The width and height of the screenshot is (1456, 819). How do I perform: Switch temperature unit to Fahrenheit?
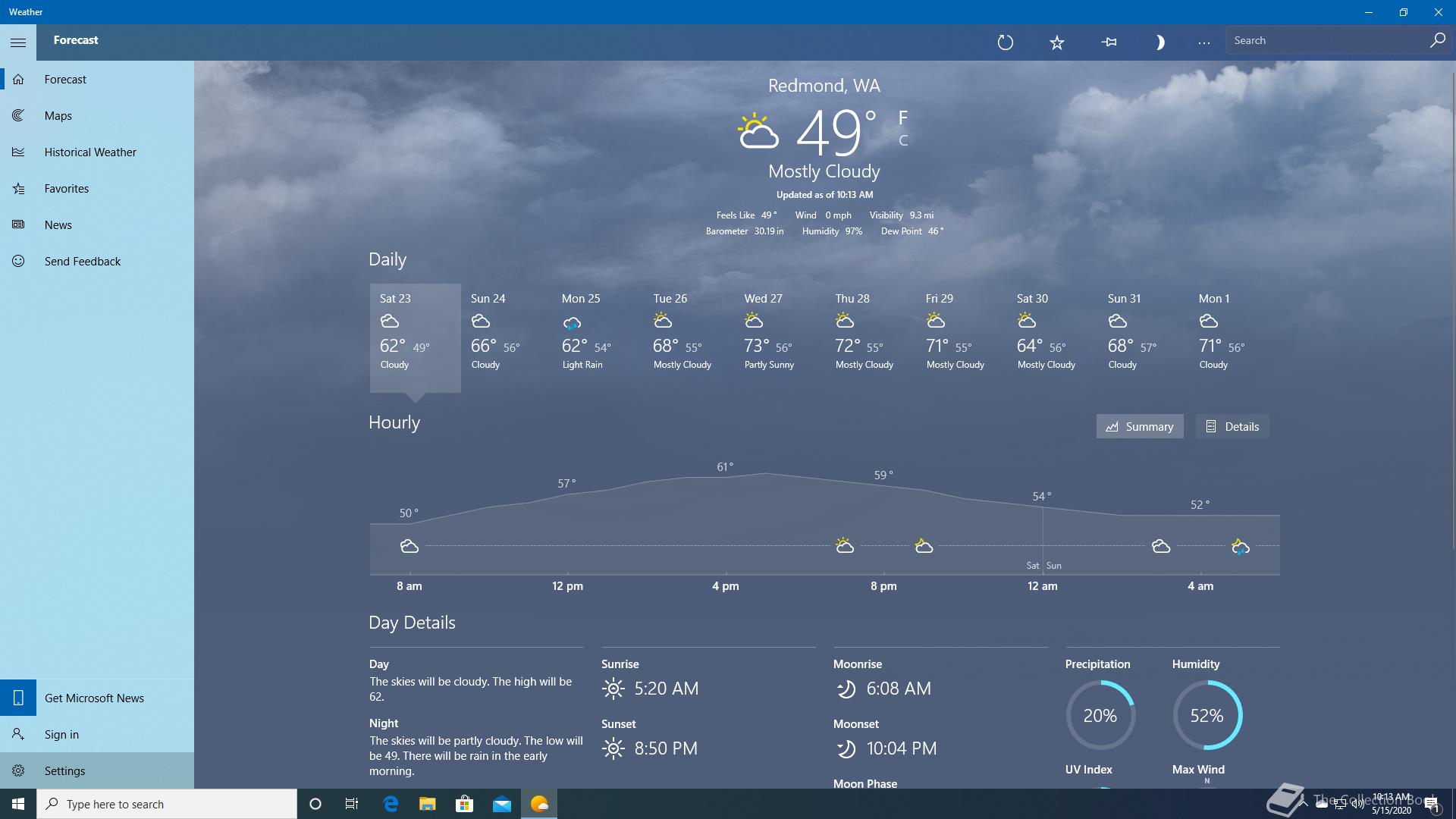[x=902, y=118]
